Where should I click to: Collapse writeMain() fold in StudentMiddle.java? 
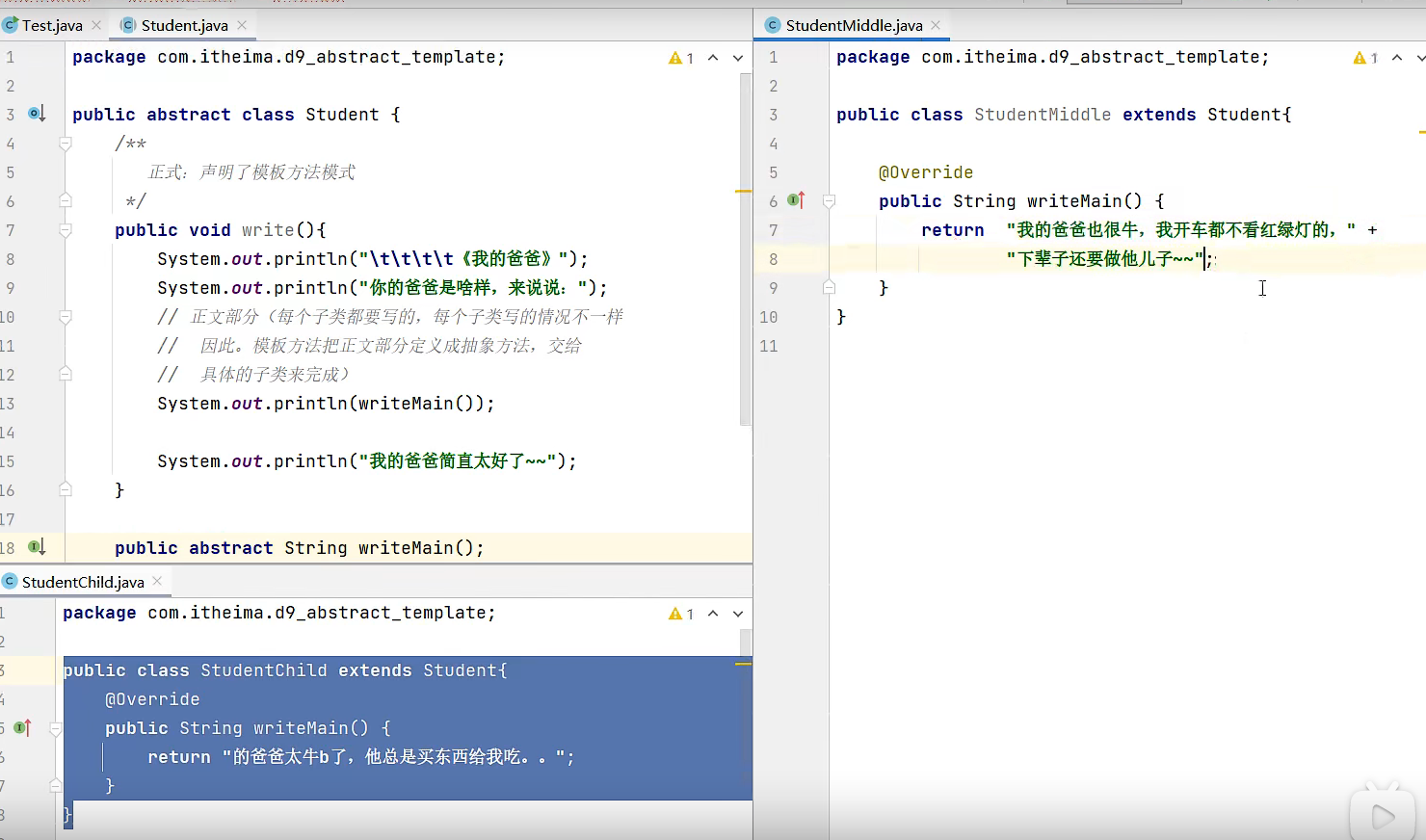click(x=829, y=201)
